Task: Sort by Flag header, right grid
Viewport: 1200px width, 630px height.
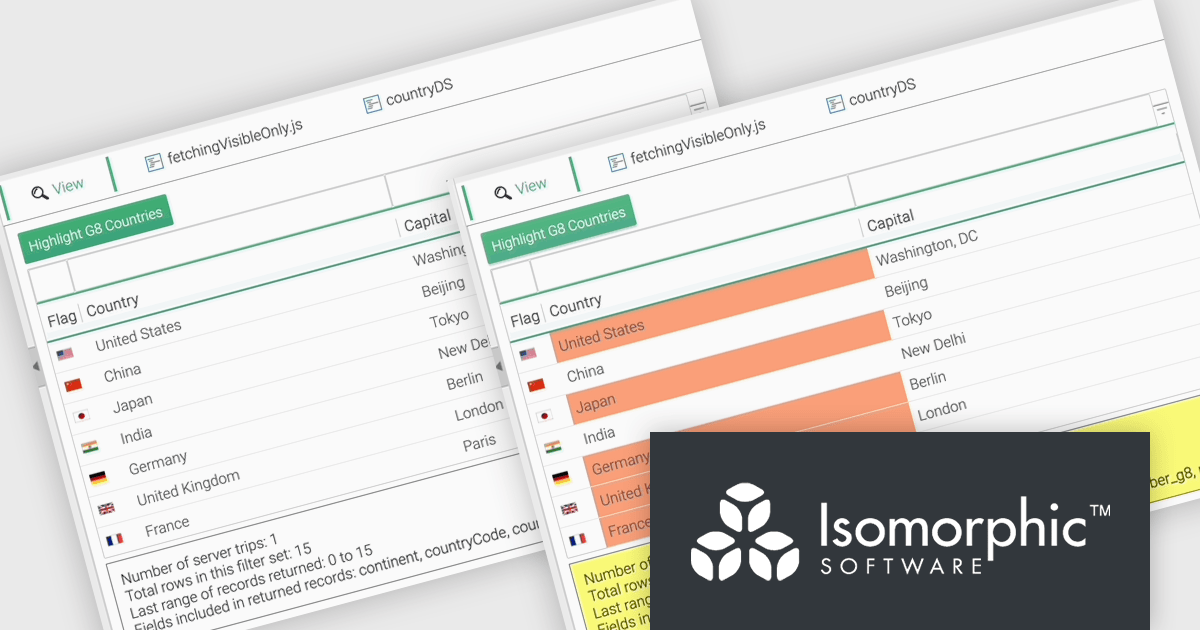Action: tap(525, 320)
